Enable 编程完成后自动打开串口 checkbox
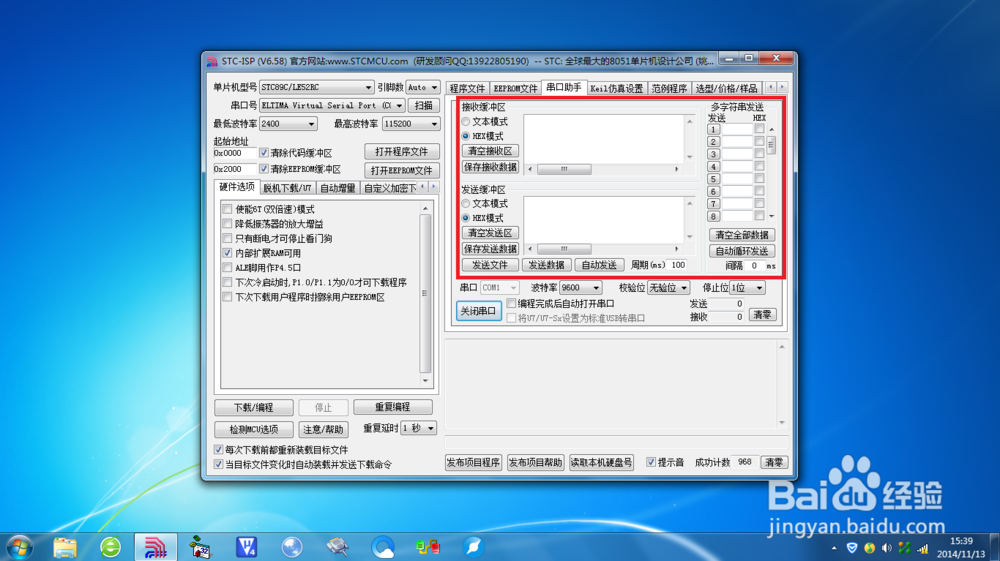The width and height of the screenshot is (1000, 561). pos(511,303)
